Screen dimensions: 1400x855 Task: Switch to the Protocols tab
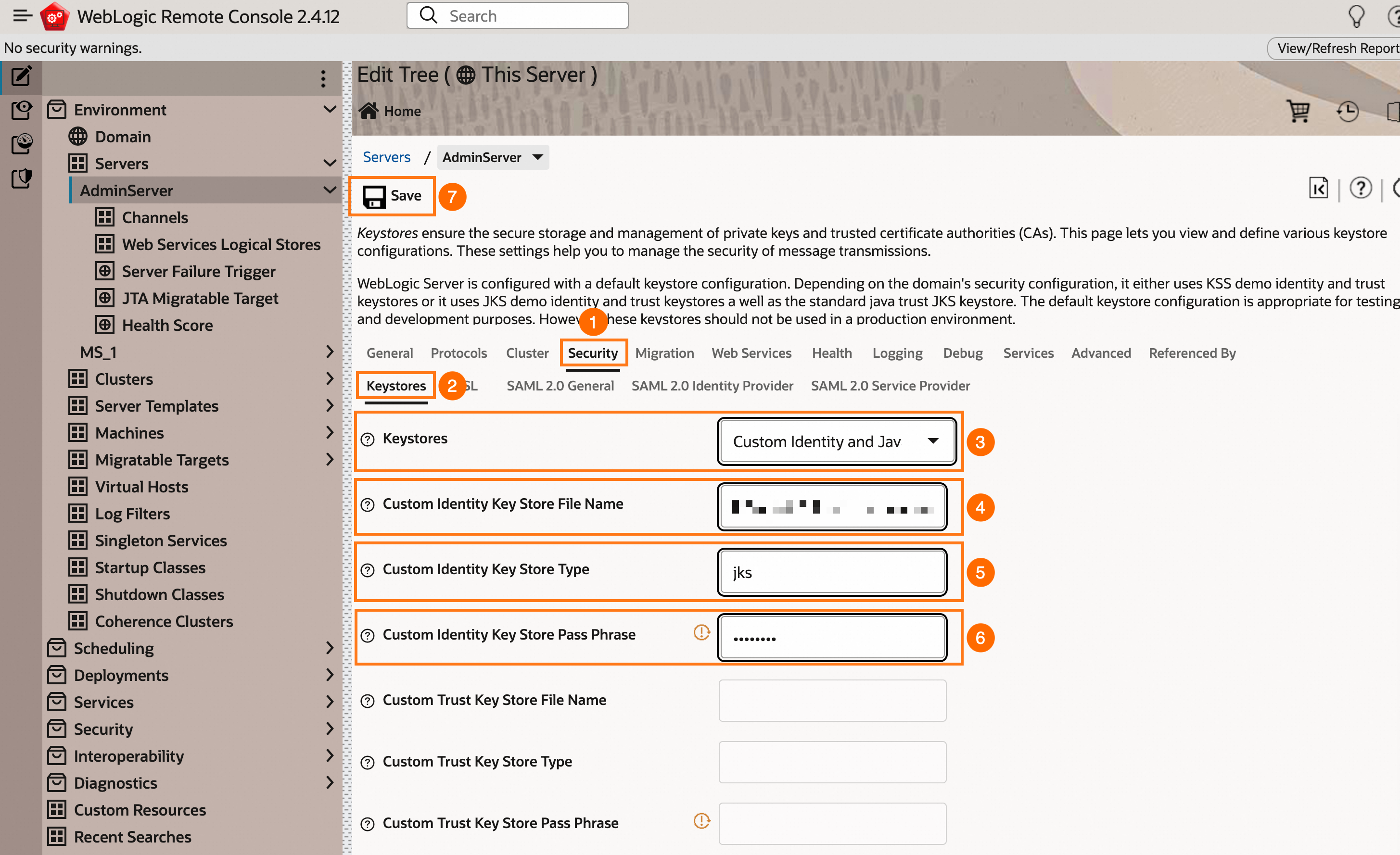point(458,353)
